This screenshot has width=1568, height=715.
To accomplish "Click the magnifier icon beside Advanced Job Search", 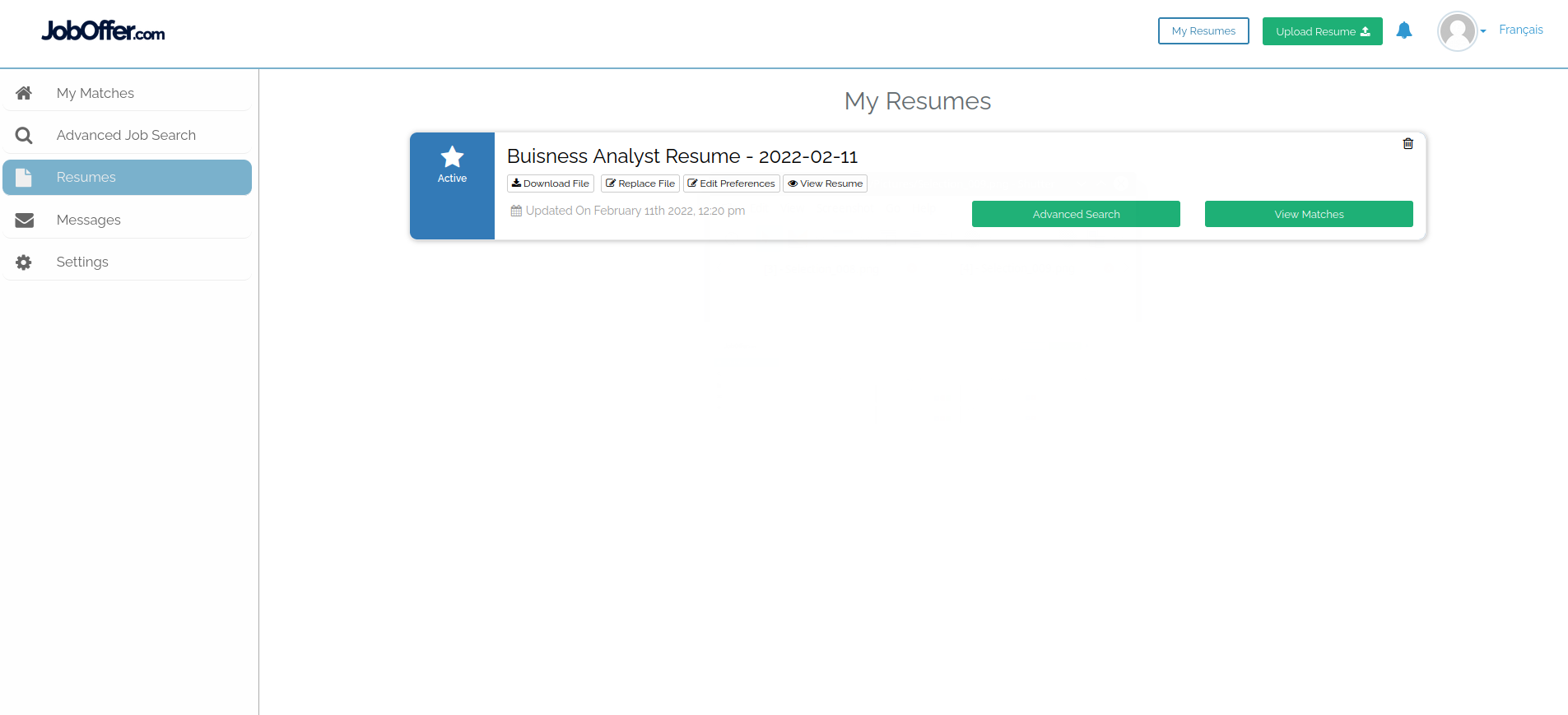I will tap(24, 135).
